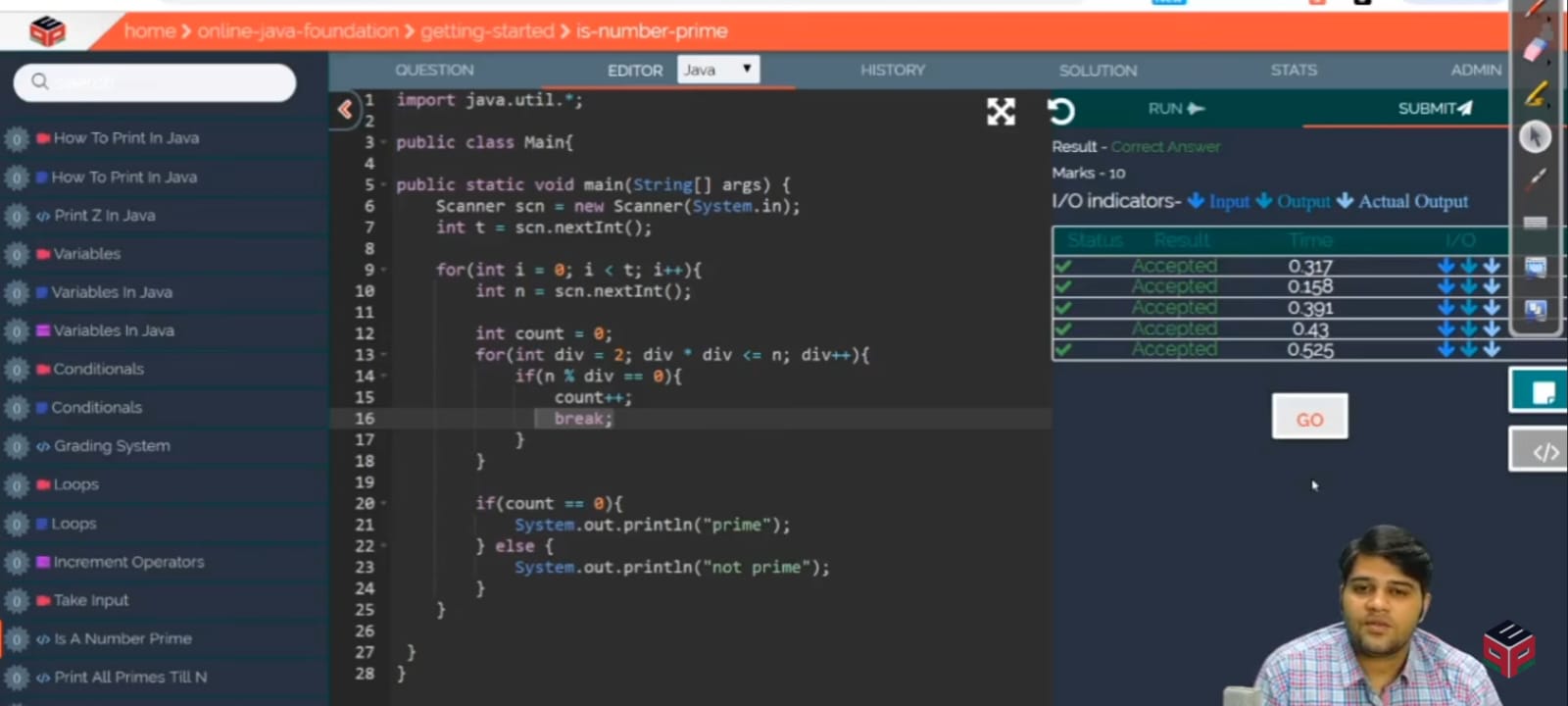The width and height of the screenshot is (1568, 706).
Task: Collapse code fold arrow on line 13
Action: click(384, 355)
